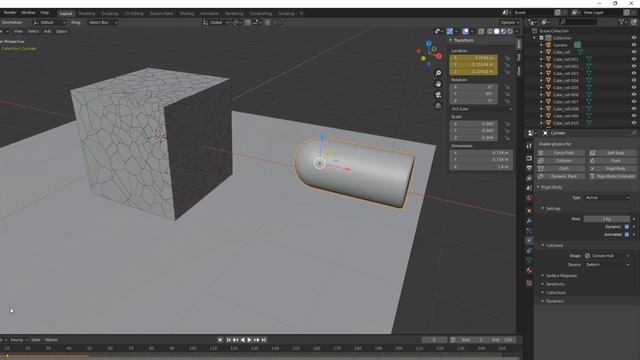Click the navigation axis gizmo
The width and height of the screenshot is (640, 360).
click(x=429, y=53)
